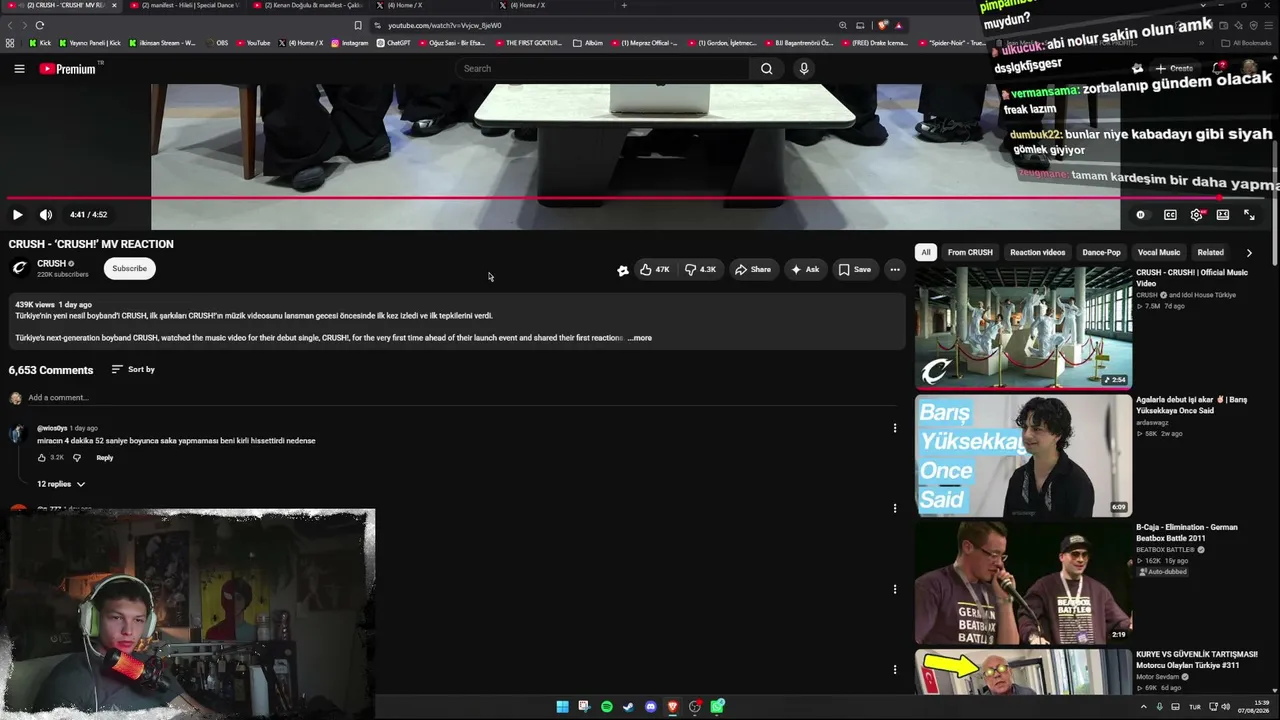Dislike the video with thumbs down 4.3K

pyautogui.click(x=701, y=269)
